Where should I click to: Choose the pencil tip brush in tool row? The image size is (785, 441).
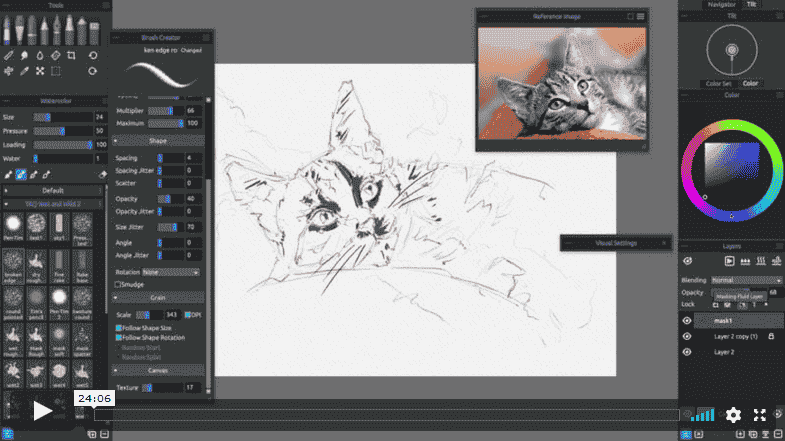click(44, 30)
